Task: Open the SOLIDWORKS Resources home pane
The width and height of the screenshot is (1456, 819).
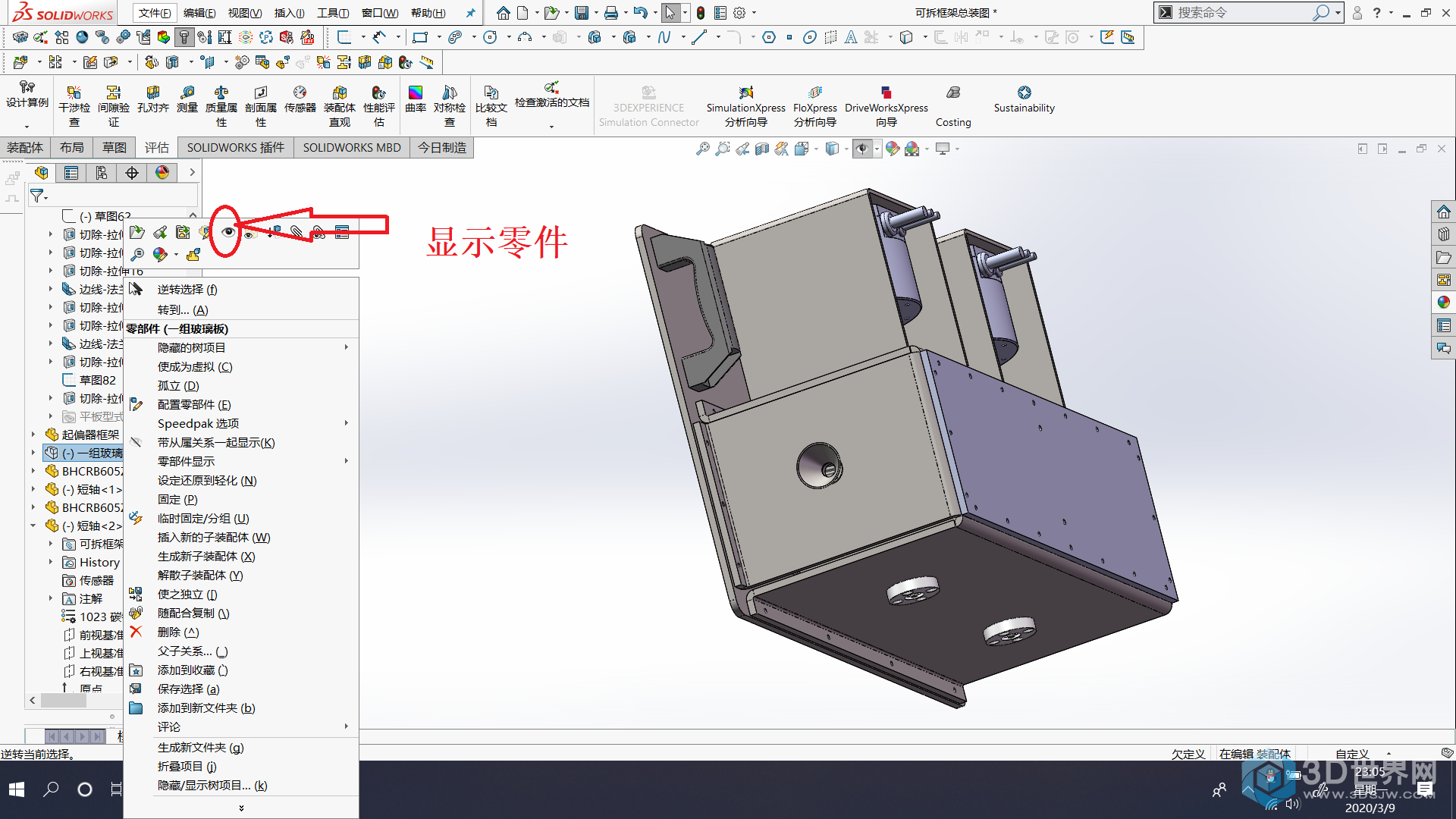Action: tap(1443, 212)
